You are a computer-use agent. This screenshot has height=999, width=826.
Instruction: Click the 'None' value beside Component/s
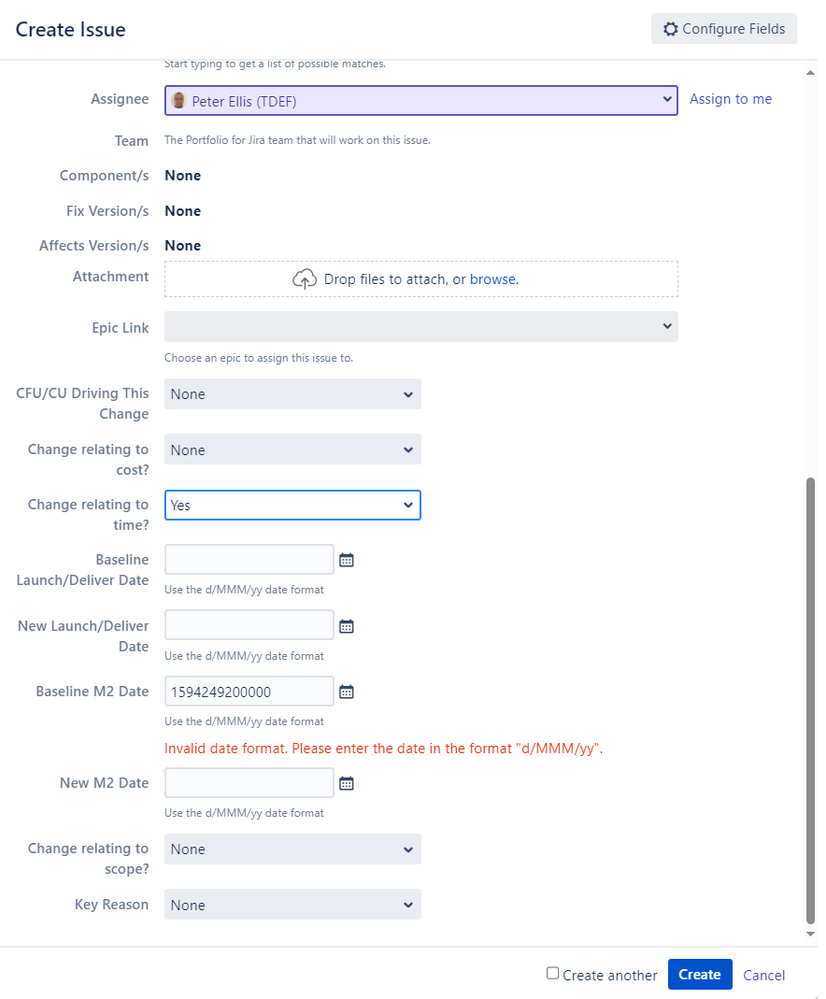(183, 175)
